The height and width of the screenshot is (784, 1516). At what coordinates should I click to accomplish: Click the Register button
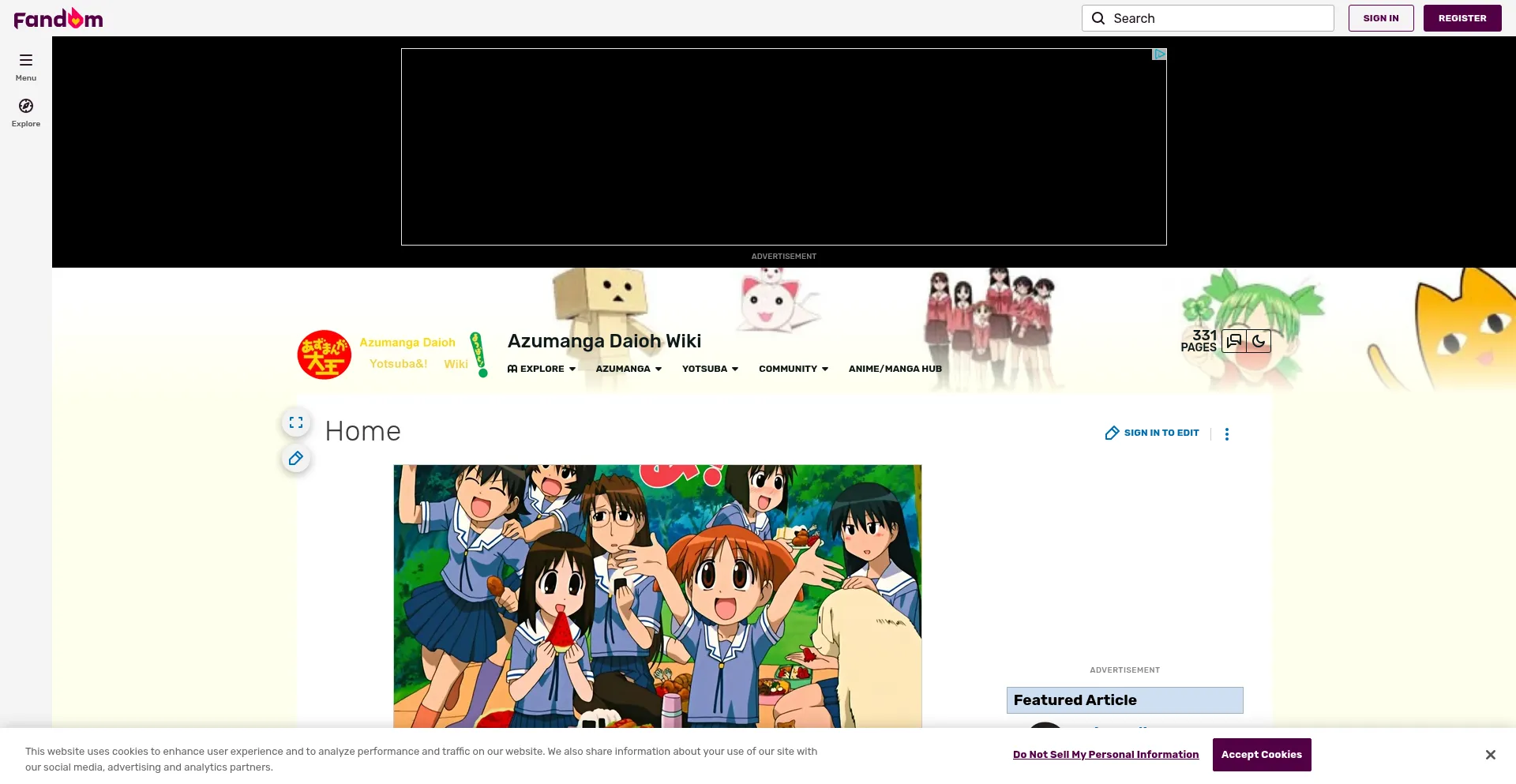tap(1462, 18)
